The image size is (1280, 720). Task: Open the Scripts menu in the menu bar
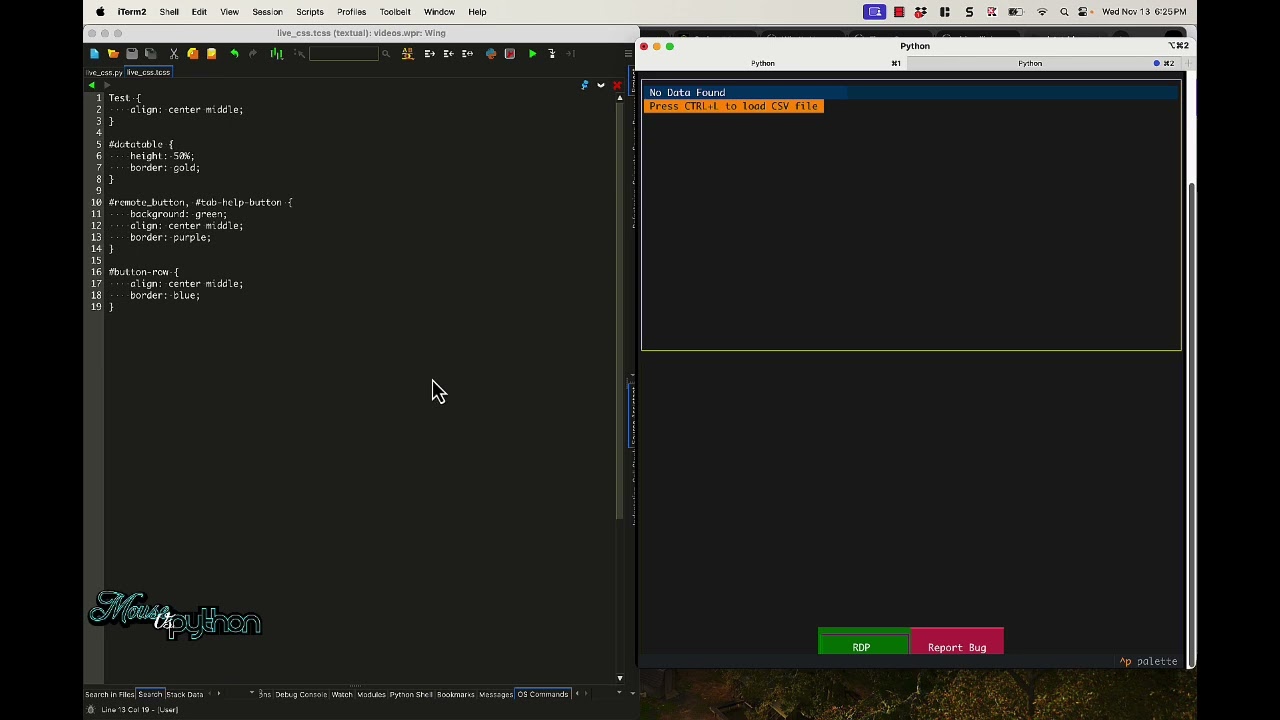(x=310, y=12)
